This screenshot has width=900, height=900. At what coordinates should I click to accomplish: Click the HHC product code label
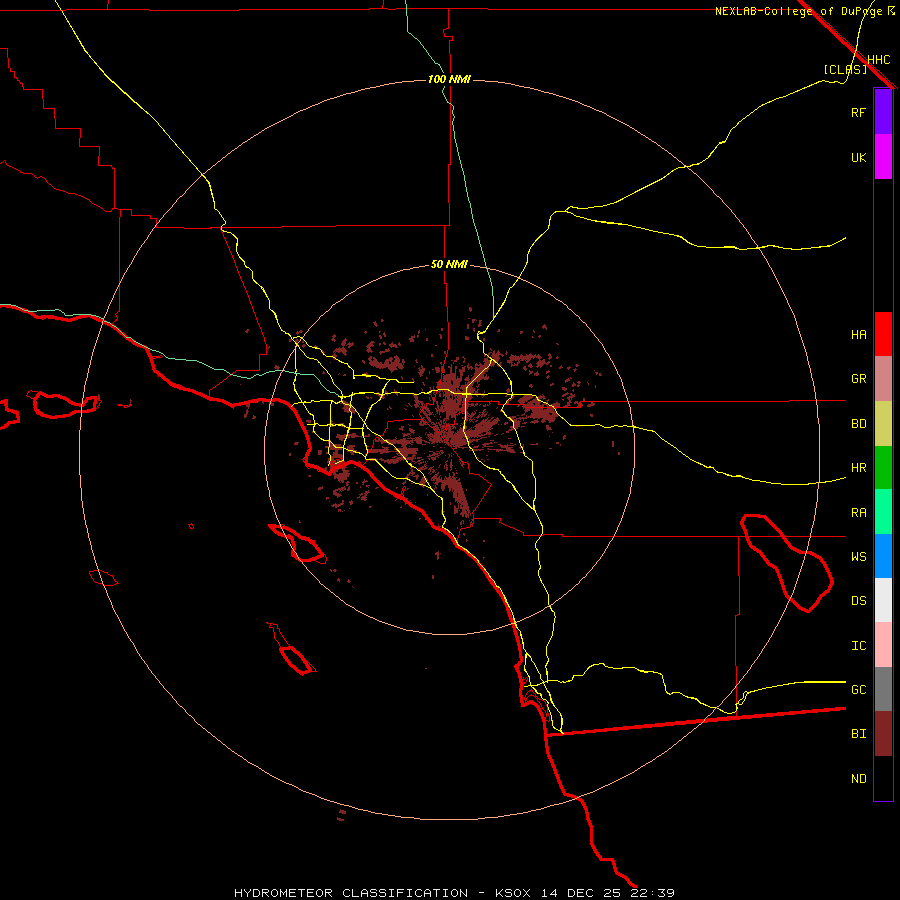[879, 60]
